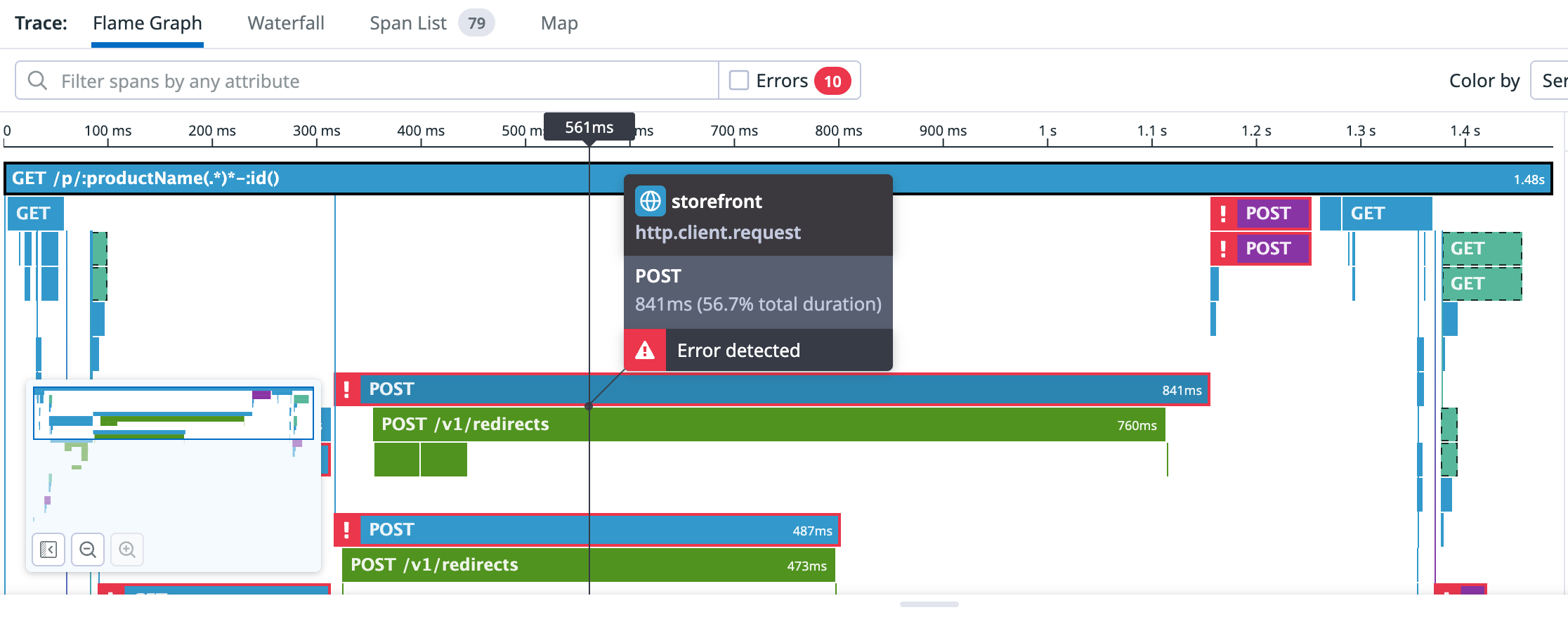Click the horizontal scrollbar handle at bottom

tap(929, 604)
